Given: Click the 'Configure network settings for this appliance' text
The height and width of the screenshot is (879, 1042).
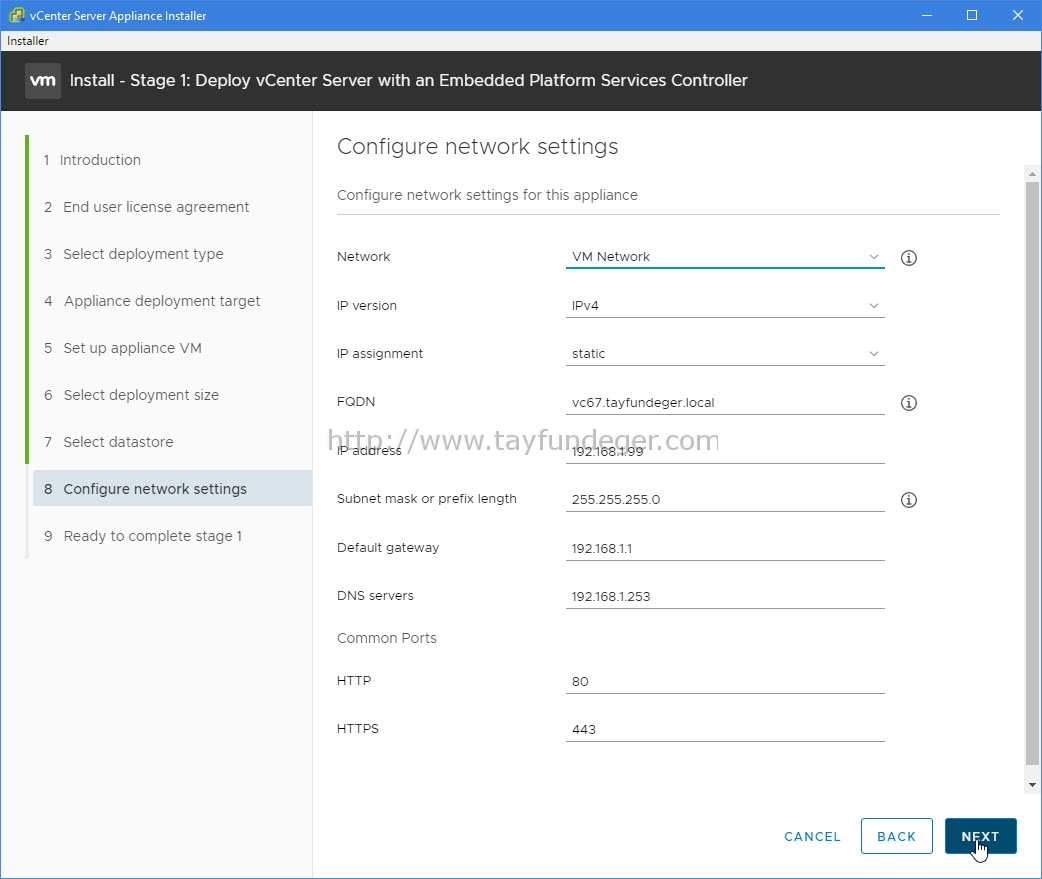Looking at the screenshot, I should (x=487, y=195).
